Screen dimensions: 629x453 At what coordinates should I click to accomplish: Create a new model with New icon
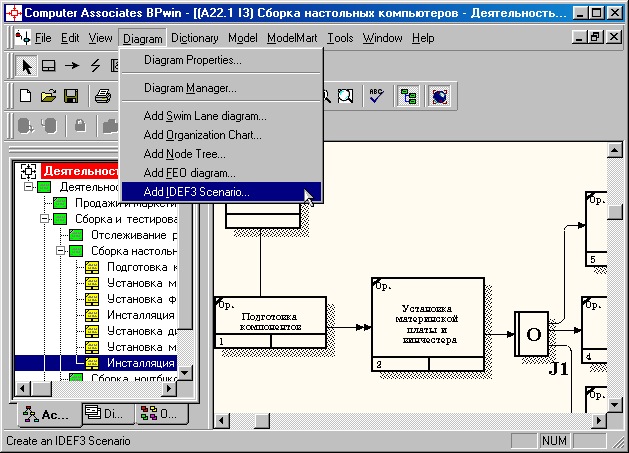point(26,96)
